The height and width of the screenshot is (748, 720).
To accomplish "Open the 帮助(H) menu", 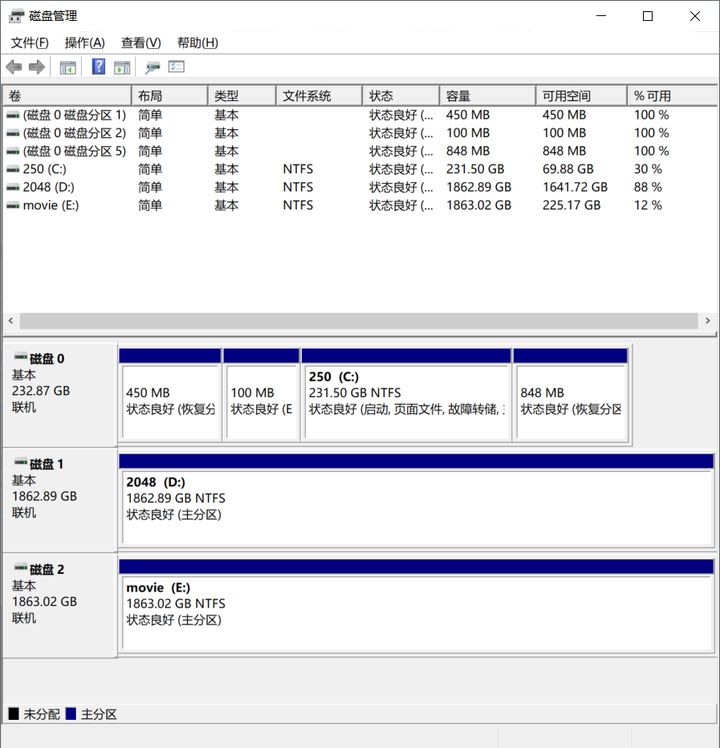I will coord(198,43).
